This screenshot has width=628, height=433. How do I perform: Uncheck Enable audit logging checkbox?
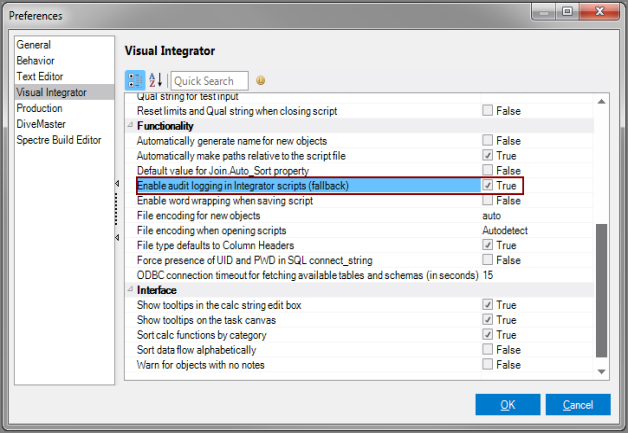487,185
